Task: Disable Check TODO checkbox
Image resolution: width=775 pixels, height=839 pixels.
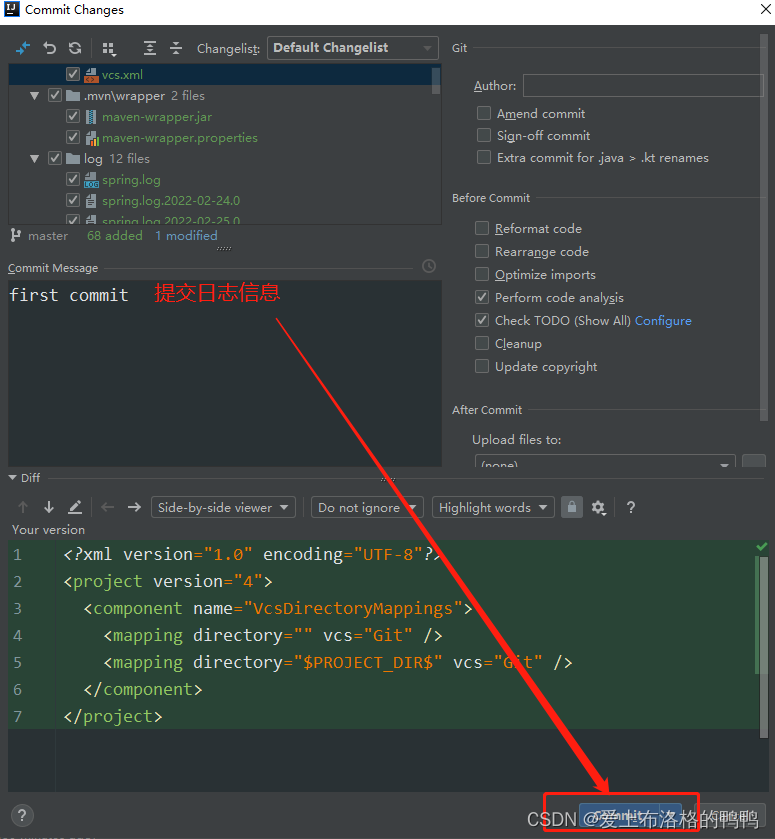Action: tap(482, 320)
